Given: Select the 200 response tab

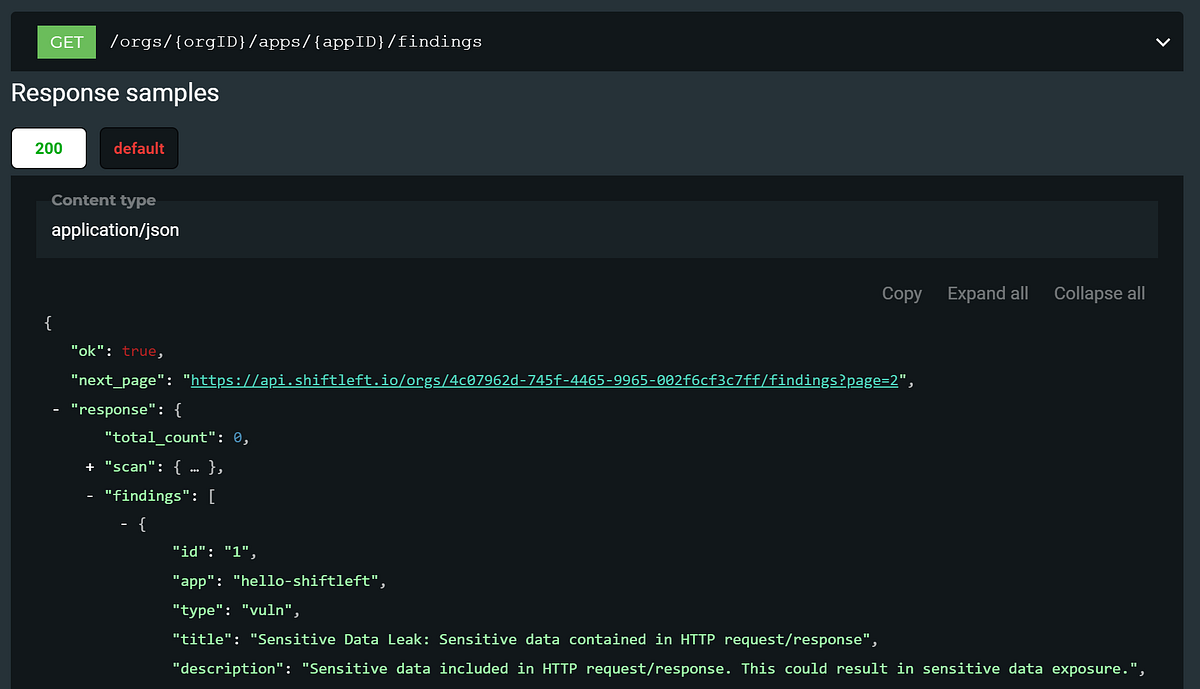Looking at the screenshot, I should pos(48,148).
